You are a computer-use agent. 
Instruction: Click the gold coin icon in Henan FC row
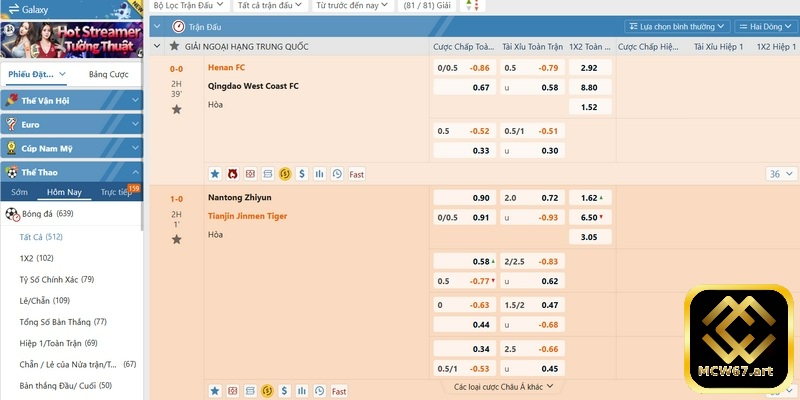(285, 173)
